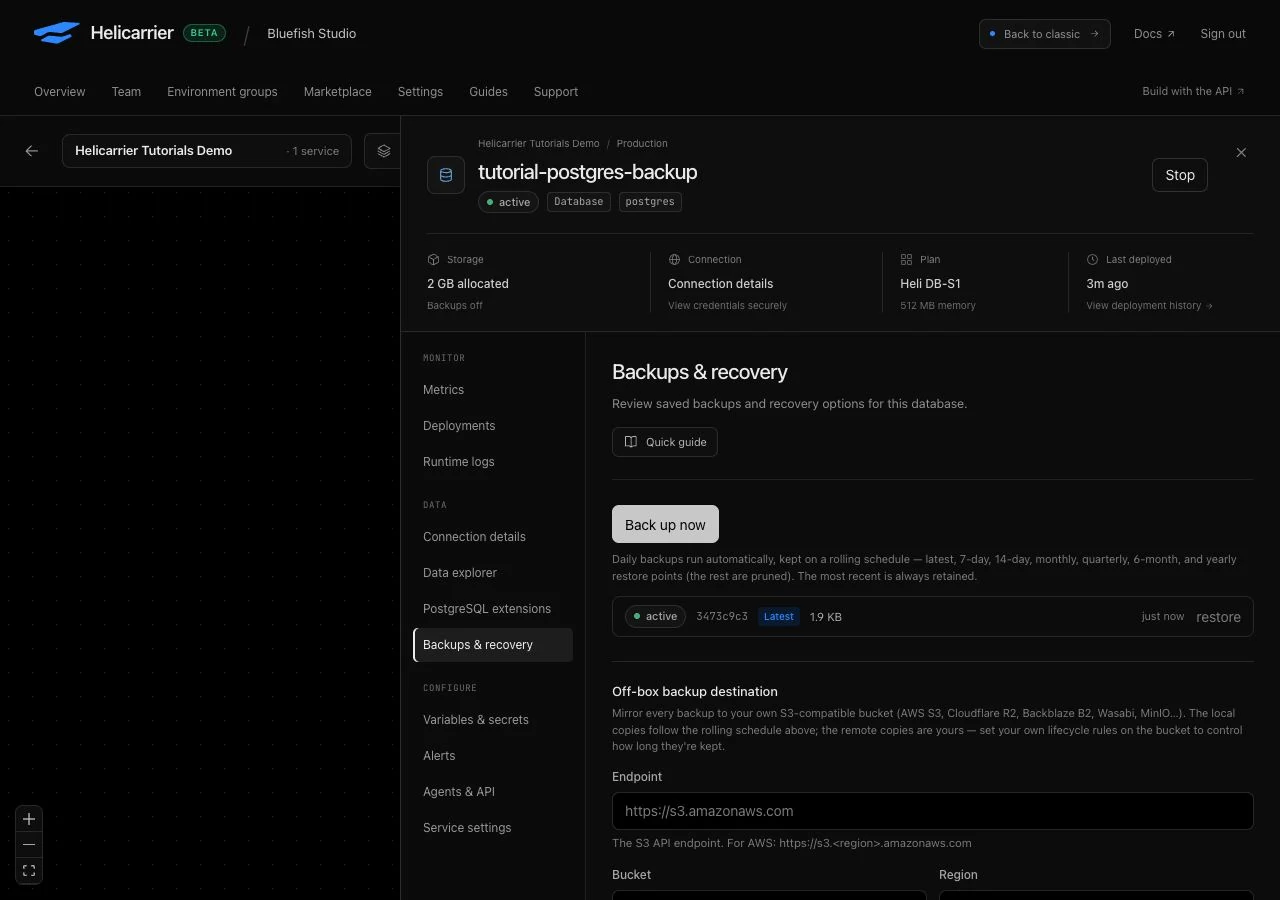Screen dimensions: 1280x900
Task: Click the Last deployed clock icon
Action: pyautogui.click(x=1092, y=259)
